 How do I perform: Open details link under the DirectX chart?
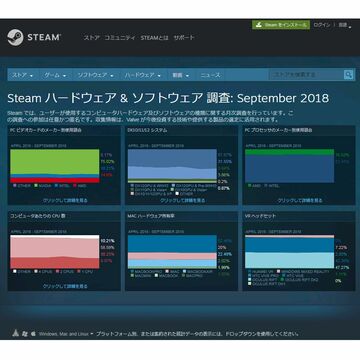point(183,200)
